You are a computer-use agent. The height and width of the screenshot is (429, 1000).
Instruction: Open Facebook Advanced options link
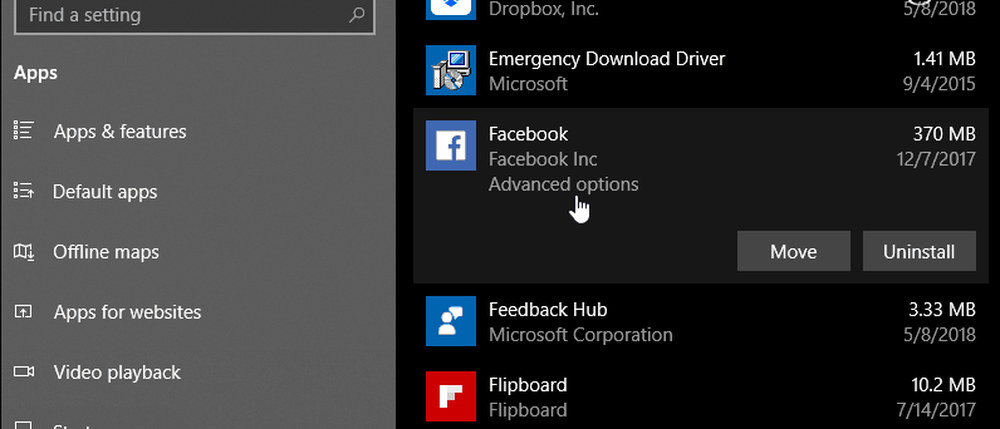coord(563,184)
